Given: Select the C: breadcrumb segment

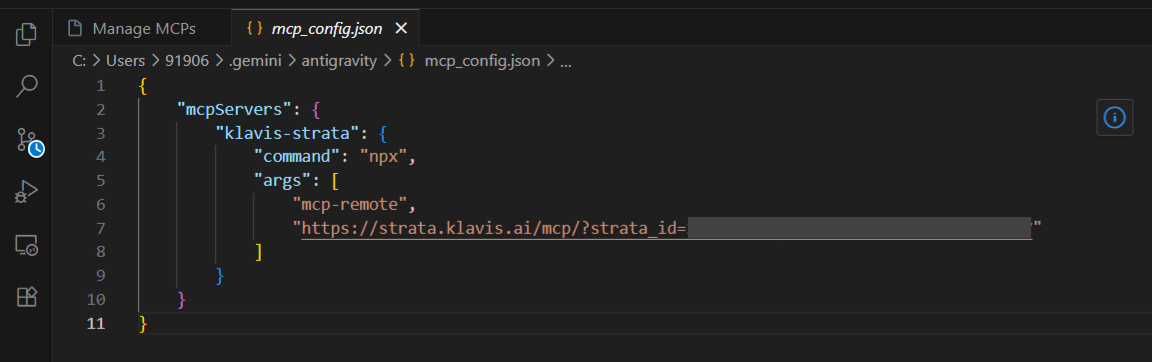Looking at the screenshot, I should [79, 61].
